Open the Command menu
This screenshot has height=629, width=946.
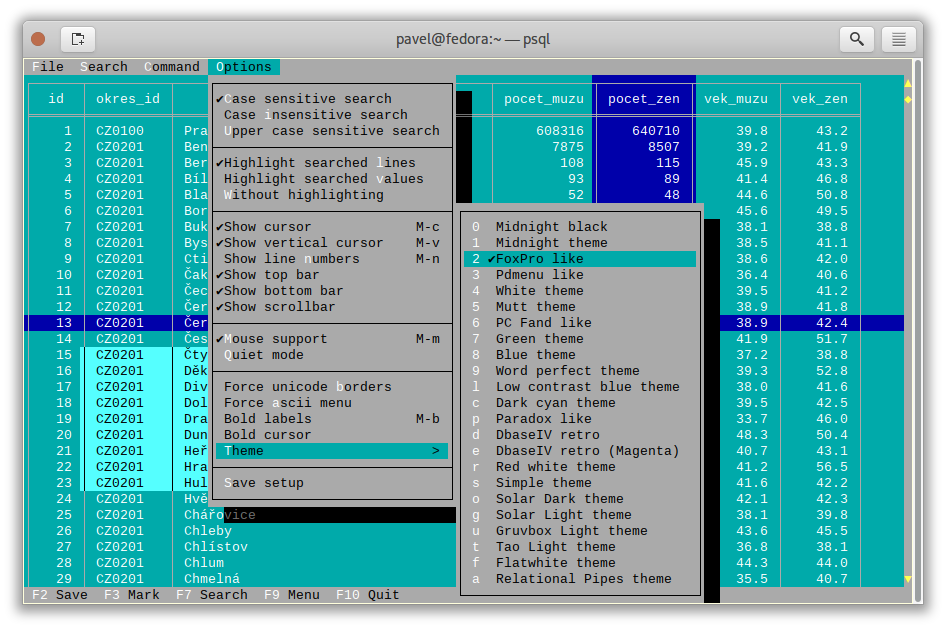pos(172,67)
